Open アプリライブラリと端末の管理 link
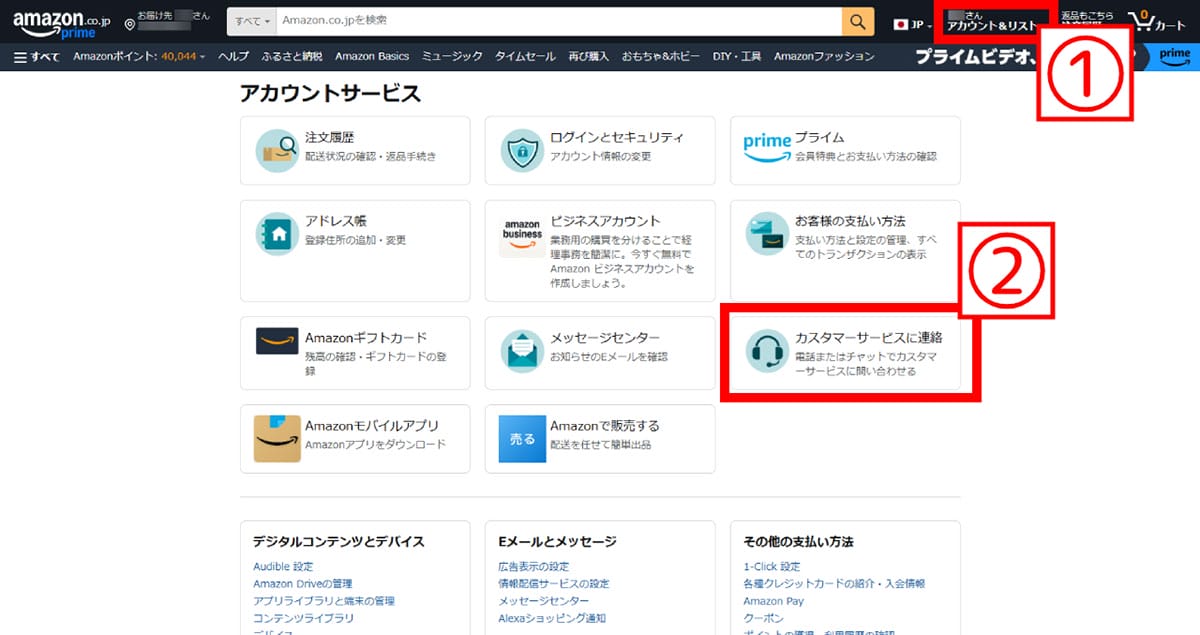 [x=324, y=601]
